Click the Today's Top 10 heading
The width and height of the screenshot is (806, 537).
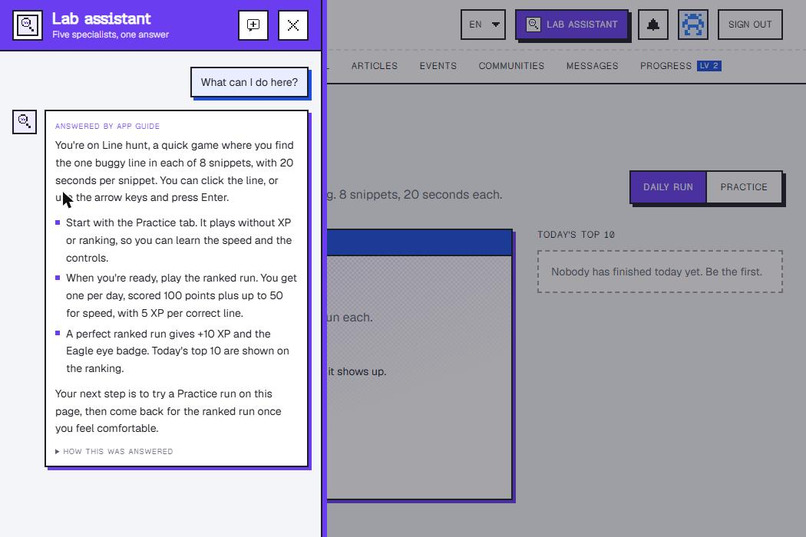(x=576, y=234)
